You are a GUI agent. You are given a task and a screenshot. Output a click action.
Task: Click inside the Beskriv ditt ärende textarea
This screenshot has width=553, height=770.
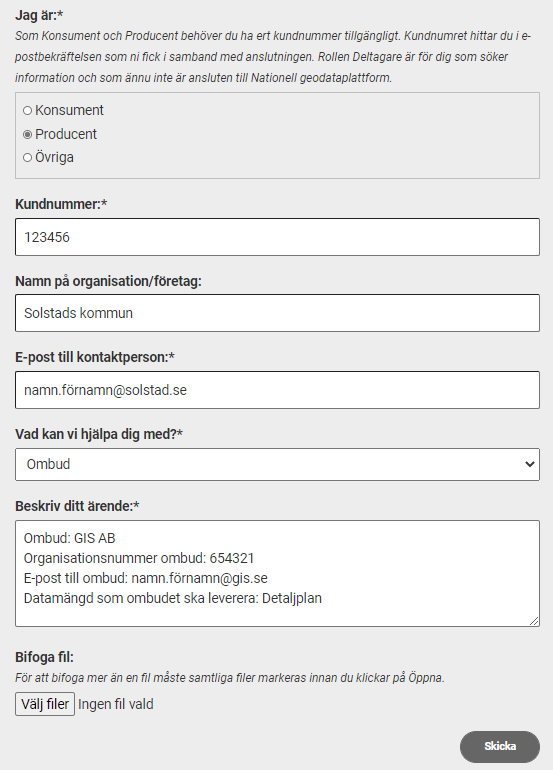coord(277,574)
